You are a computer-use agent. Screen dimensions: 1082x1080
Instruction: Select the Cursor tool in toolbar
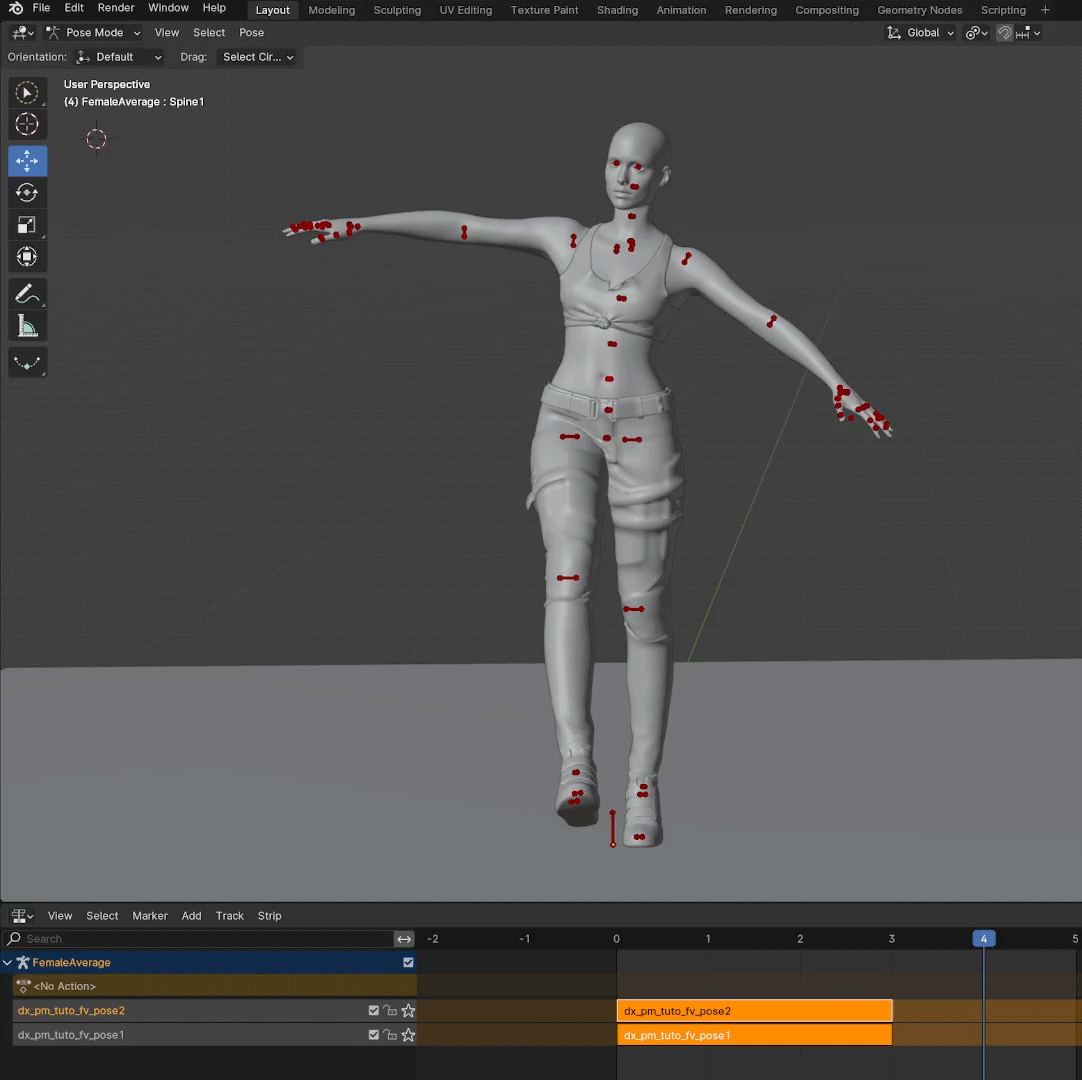point(27,125)
